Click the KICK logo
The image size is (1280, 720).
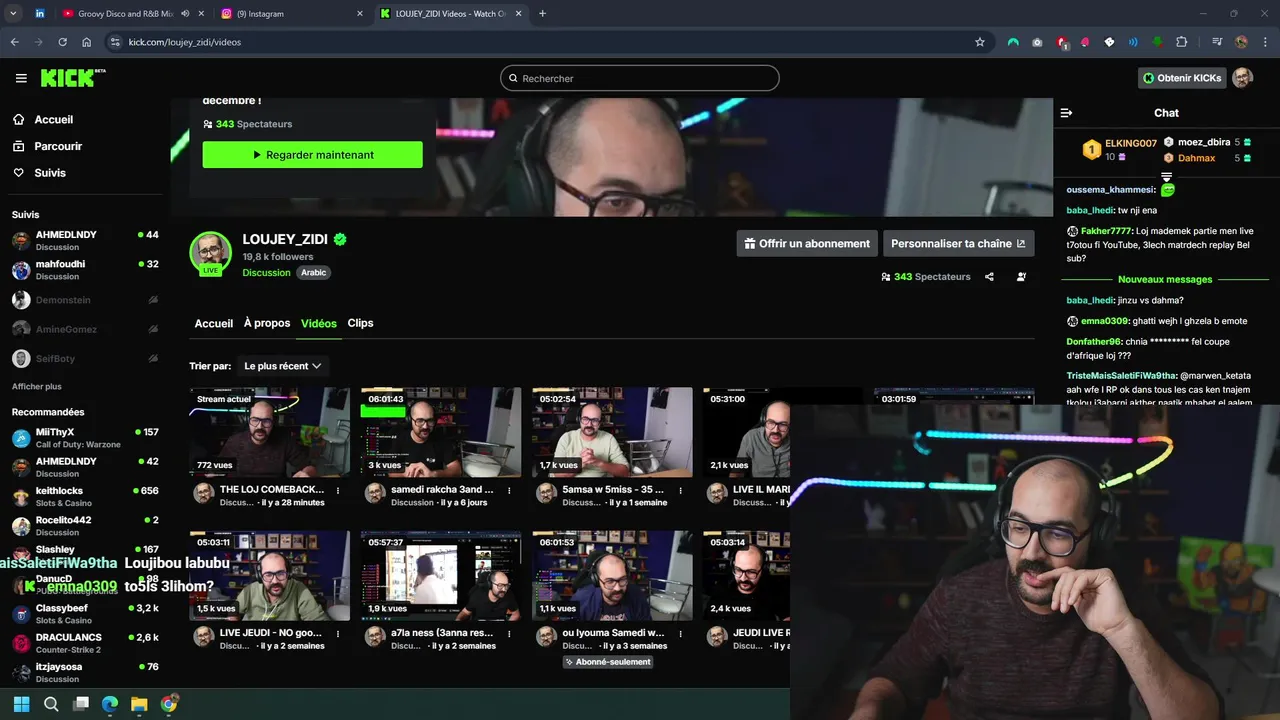(72, 78)
